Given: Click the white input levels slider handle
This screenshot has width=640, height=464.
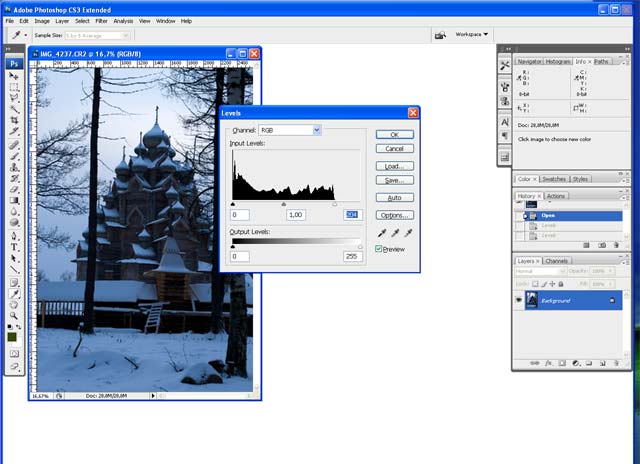Looking at the screenshot, I should [x=335, y=204].
